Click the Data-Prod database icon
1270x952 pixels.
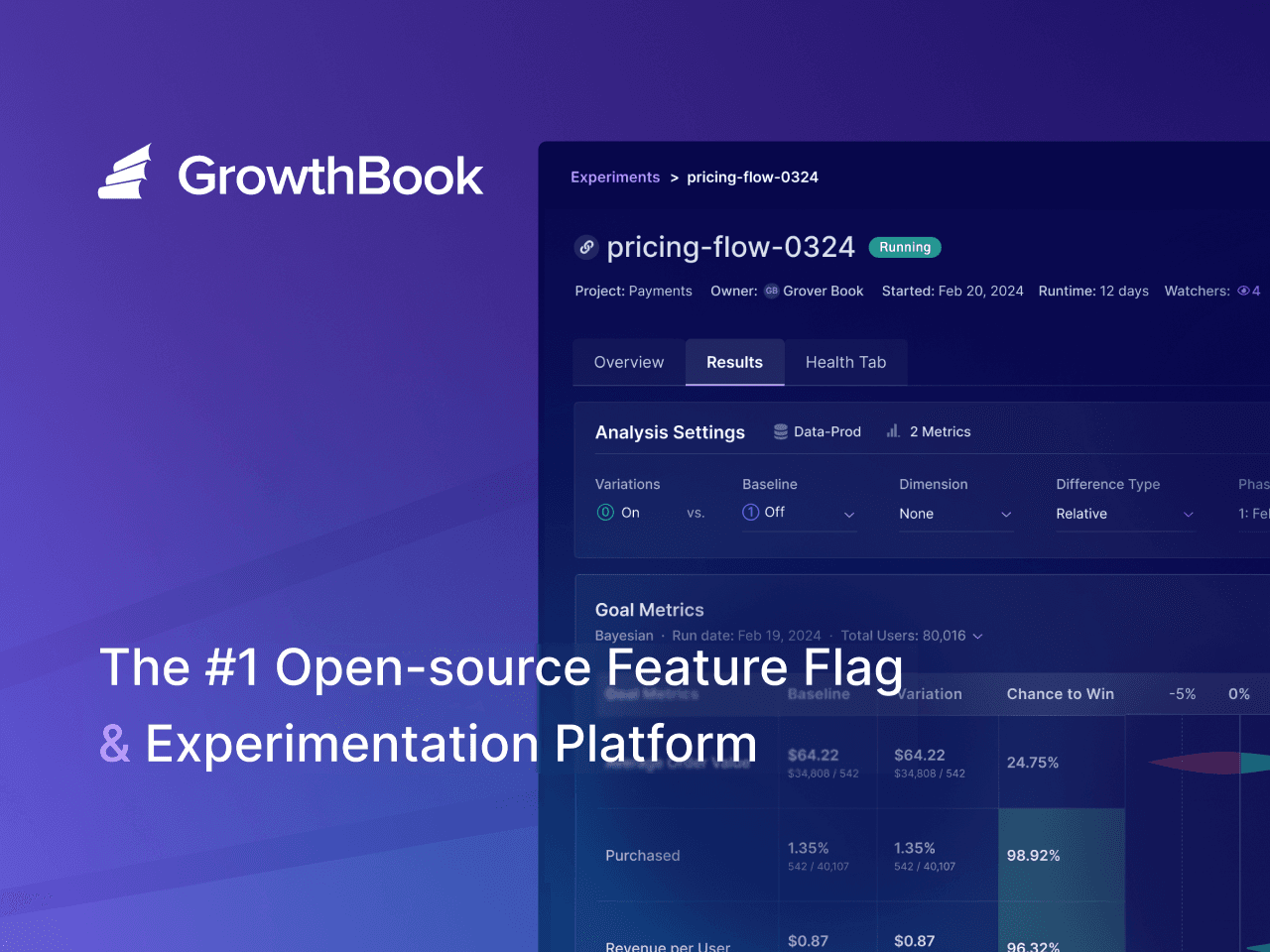pyautogui.click(x=781, y=431)
